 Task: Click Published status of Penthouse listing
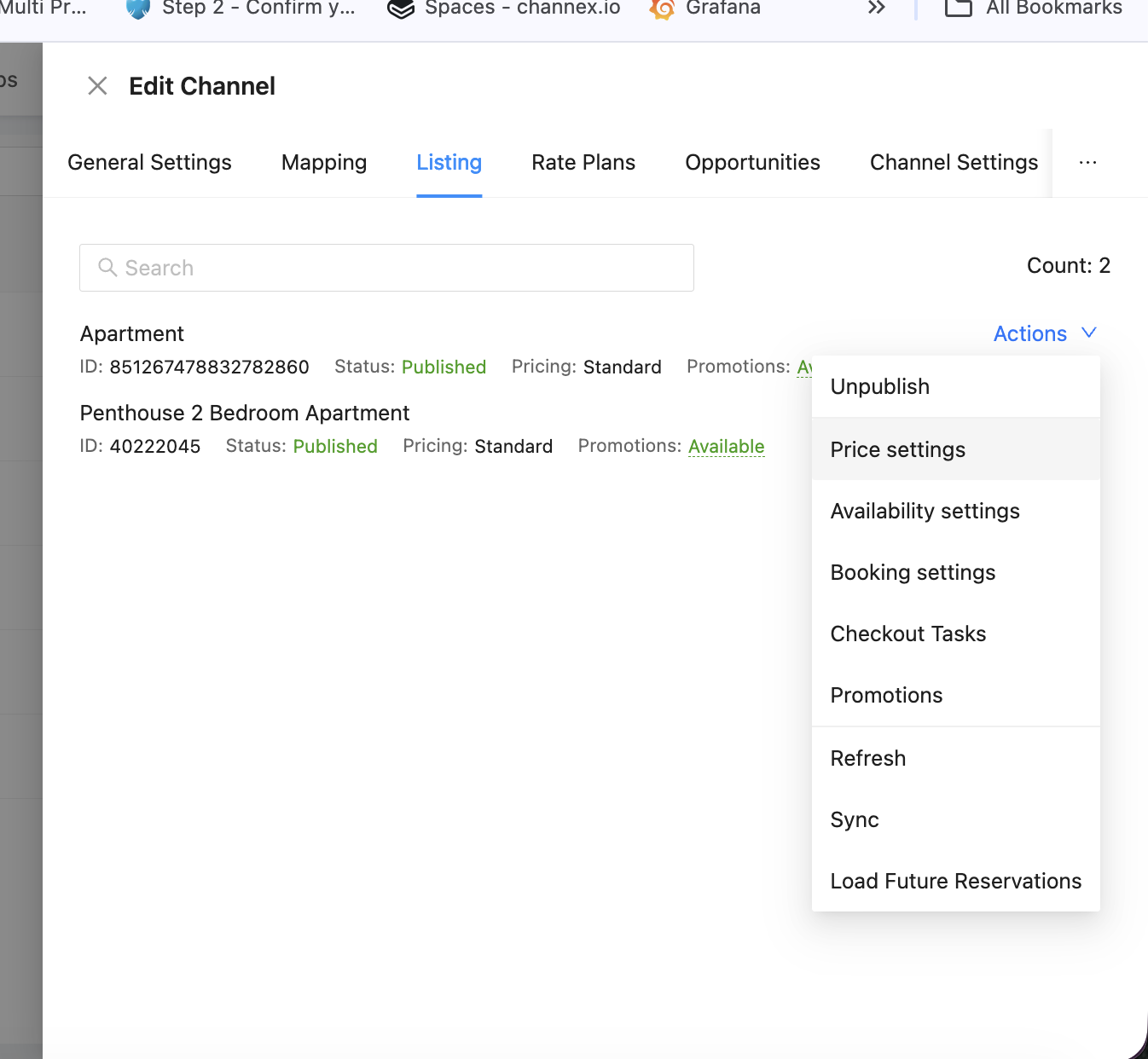(x=335, y=446)
